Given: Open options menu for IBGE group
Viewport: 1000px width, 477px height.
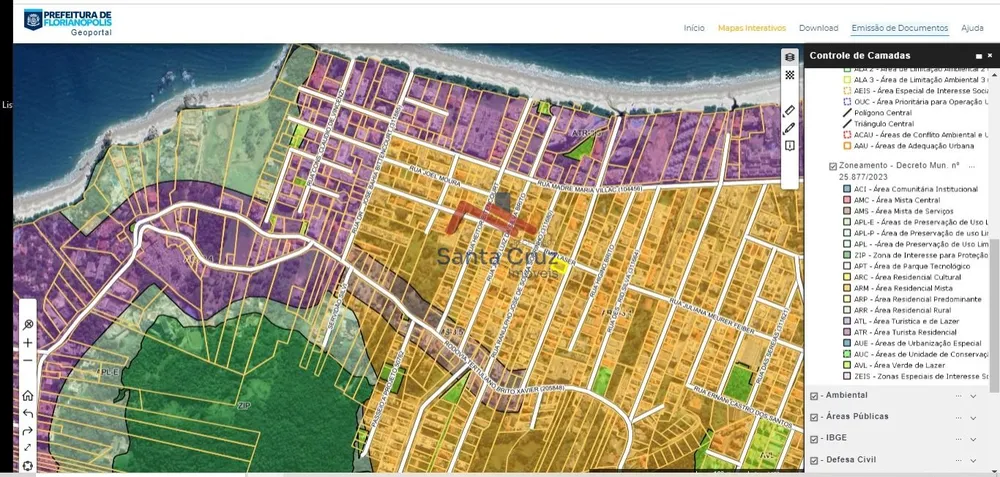Looking at the screenshot, I should point(958,439).
